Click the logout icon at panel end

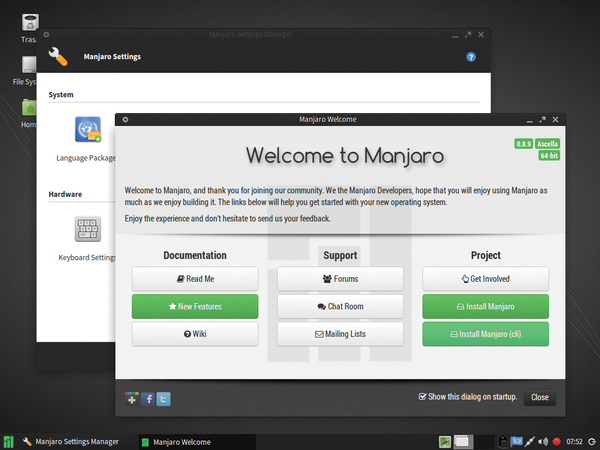(x=592, y=442)
